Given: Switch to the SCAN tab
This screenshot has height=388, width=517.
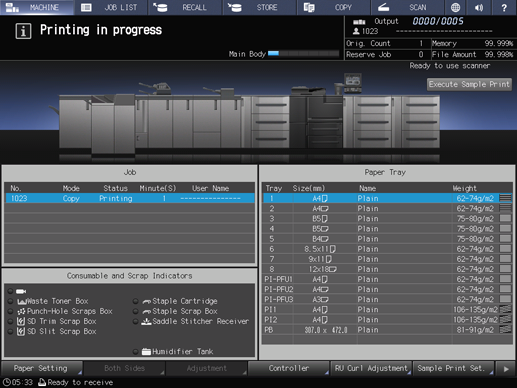Looking at the screenshot, I should tap(407, 7).
